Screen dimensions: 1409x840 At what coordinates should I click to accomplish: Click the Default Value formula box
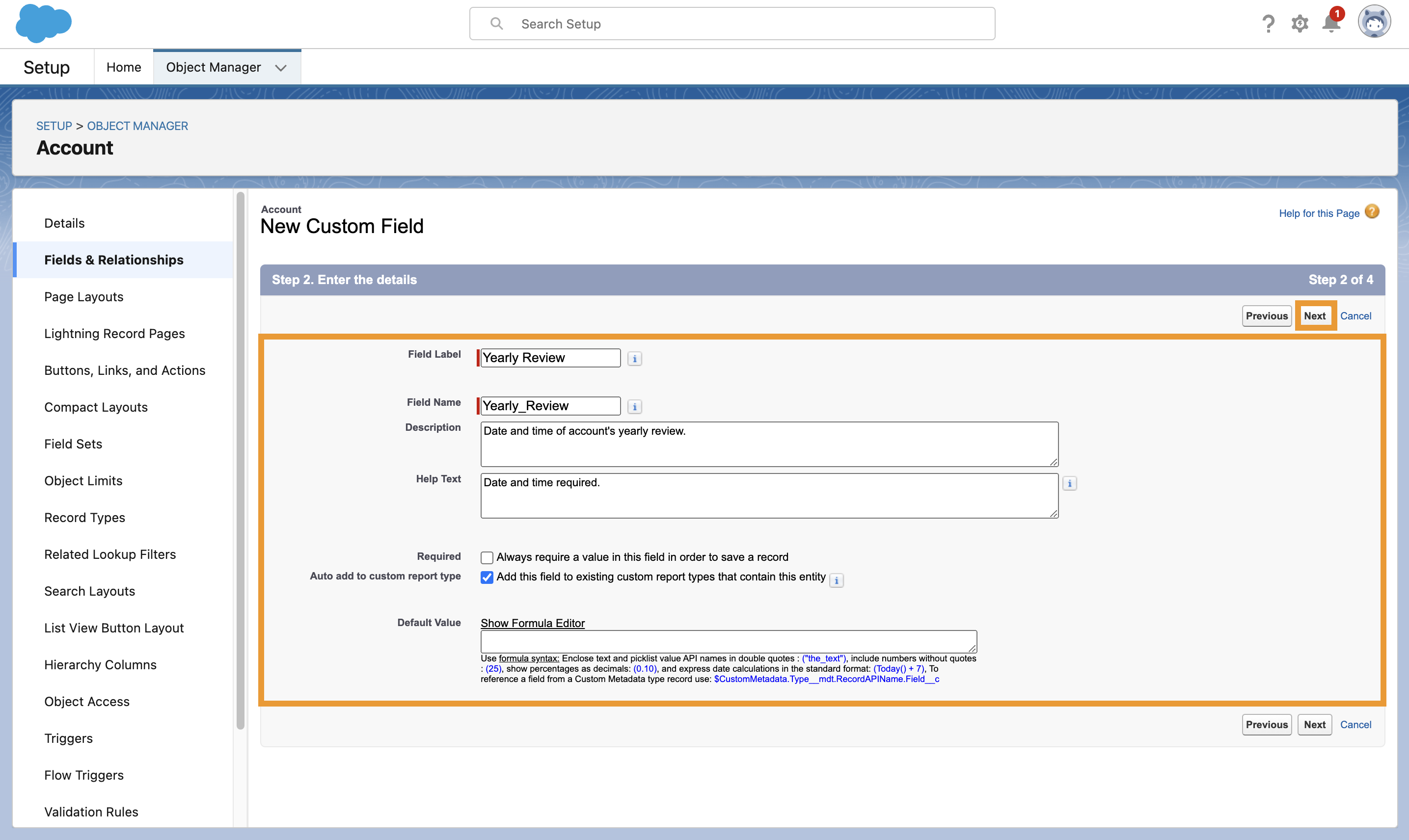[728, 641]
